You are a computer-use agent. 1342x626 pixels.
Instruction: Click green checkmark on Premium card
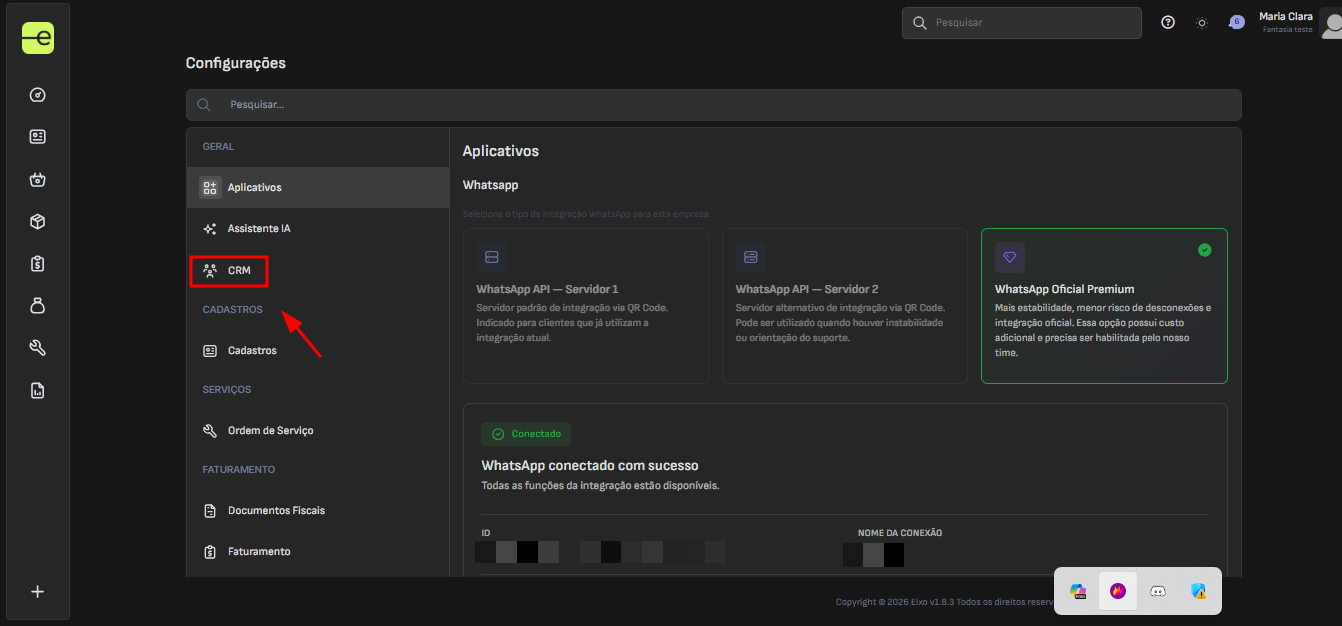click(x=1204, y=250)
